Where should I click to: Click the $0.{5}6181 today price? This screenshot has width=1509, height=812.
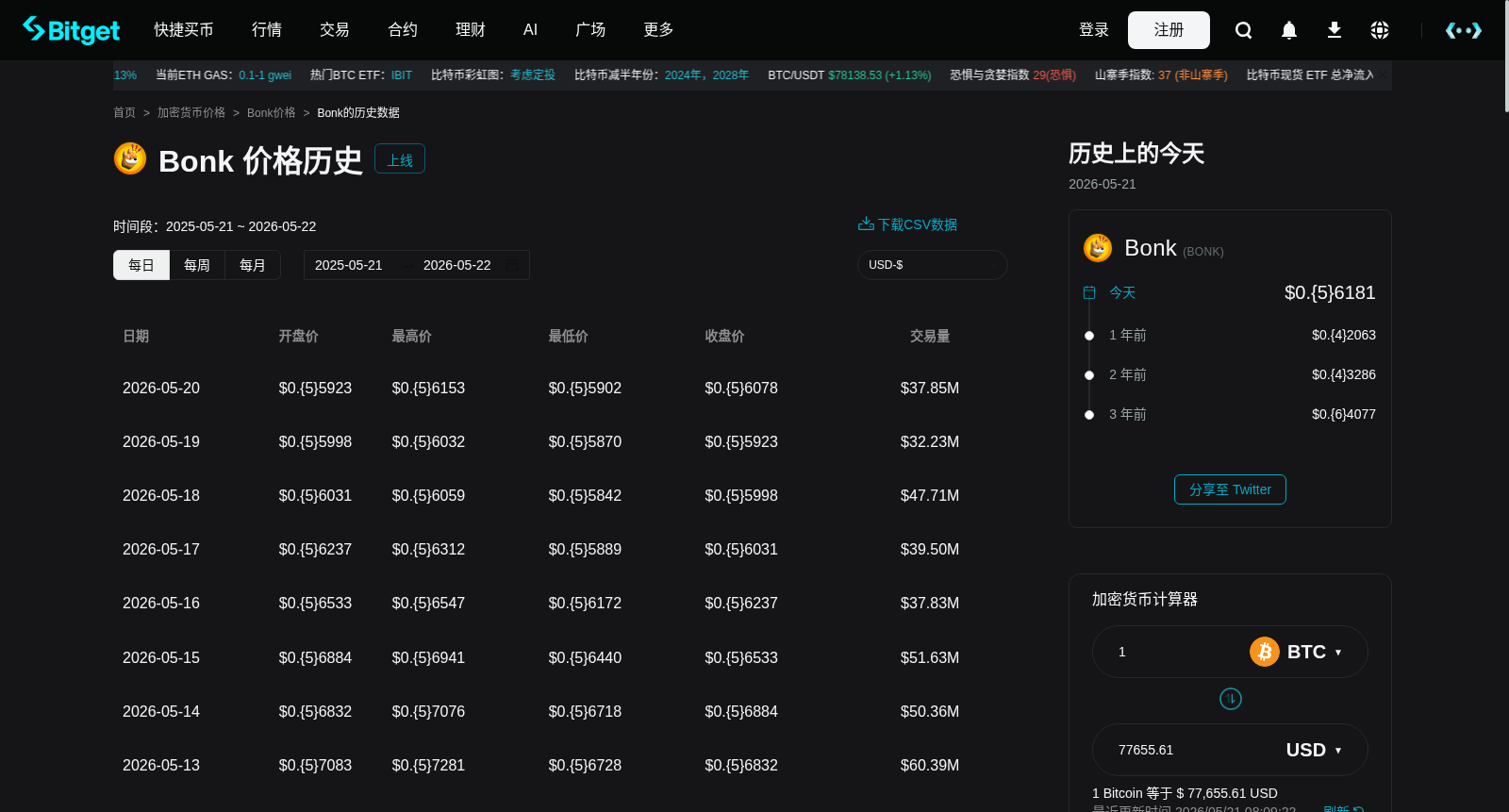pos(1330,292)
